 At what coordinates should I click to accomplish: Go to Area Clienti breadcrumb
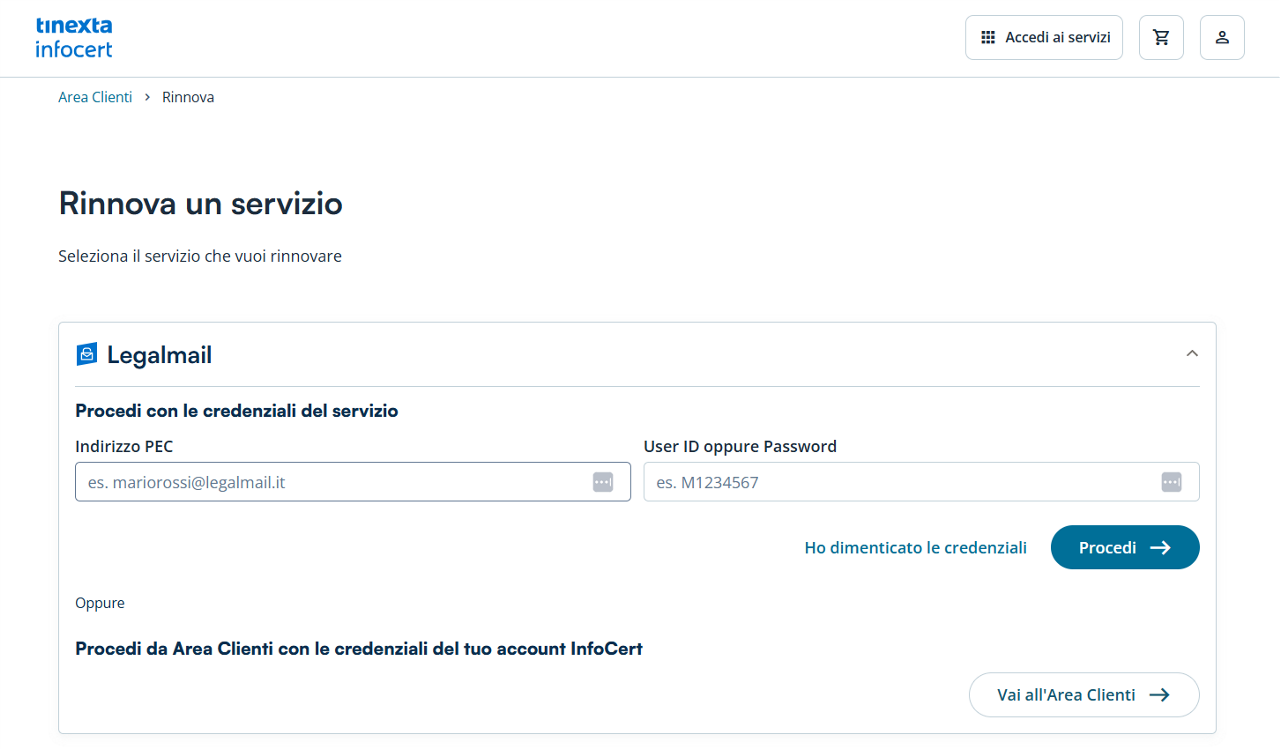click(x=95, y=97)
